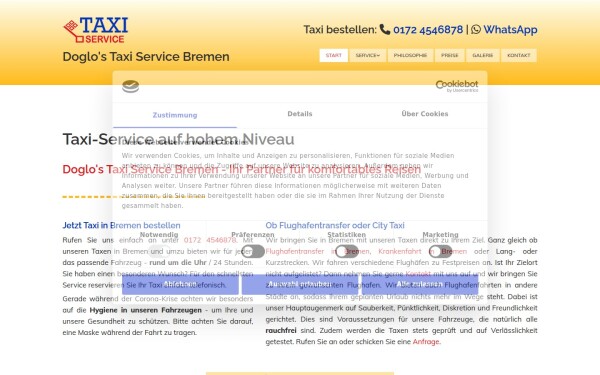This screenshot has height=375, width=600.
Task: Enable the Präferenzen cookie switch
Action: [x=253, y=251]
